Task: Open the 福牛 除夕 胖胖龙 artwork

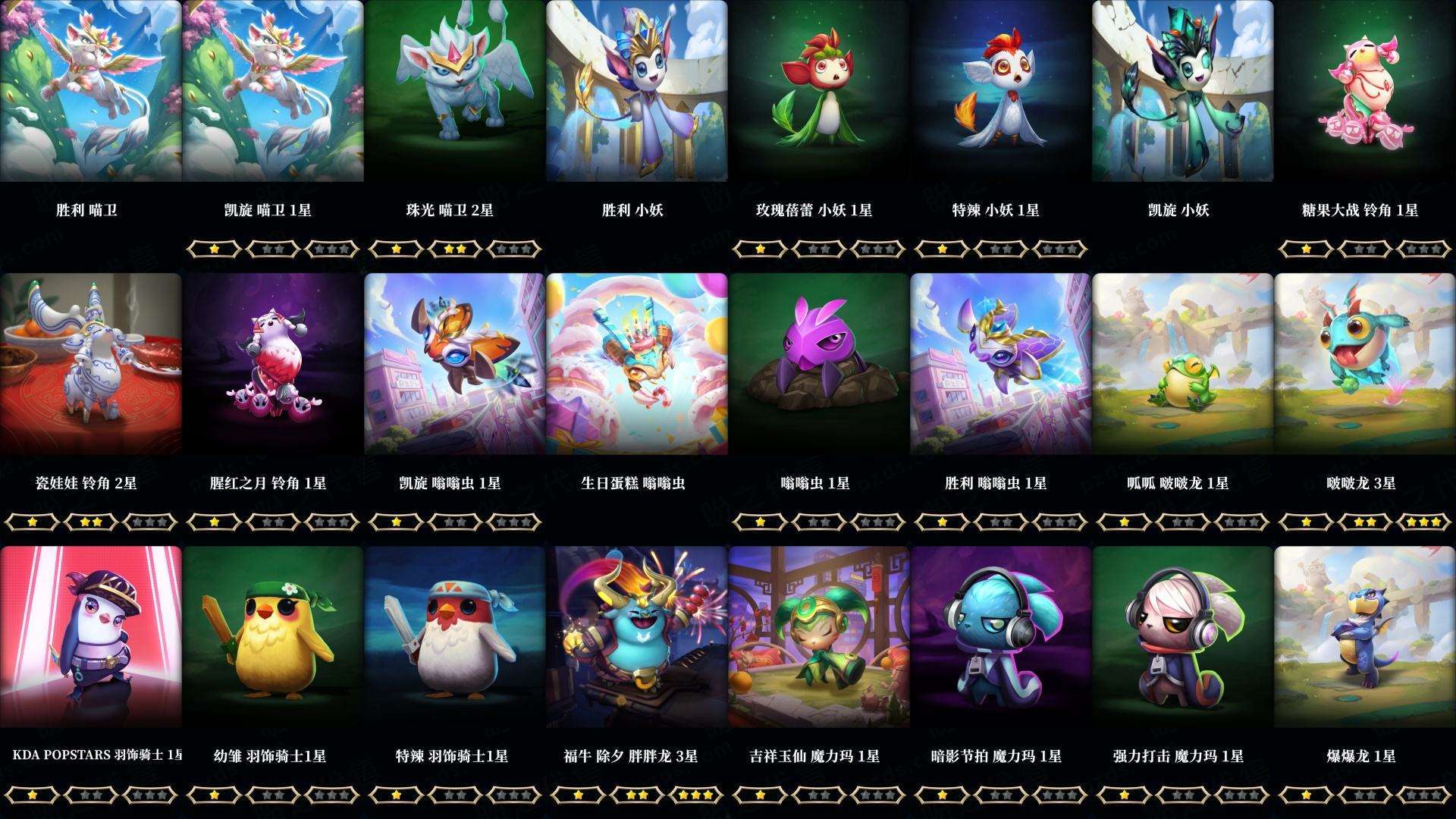Action: (637, 637)
